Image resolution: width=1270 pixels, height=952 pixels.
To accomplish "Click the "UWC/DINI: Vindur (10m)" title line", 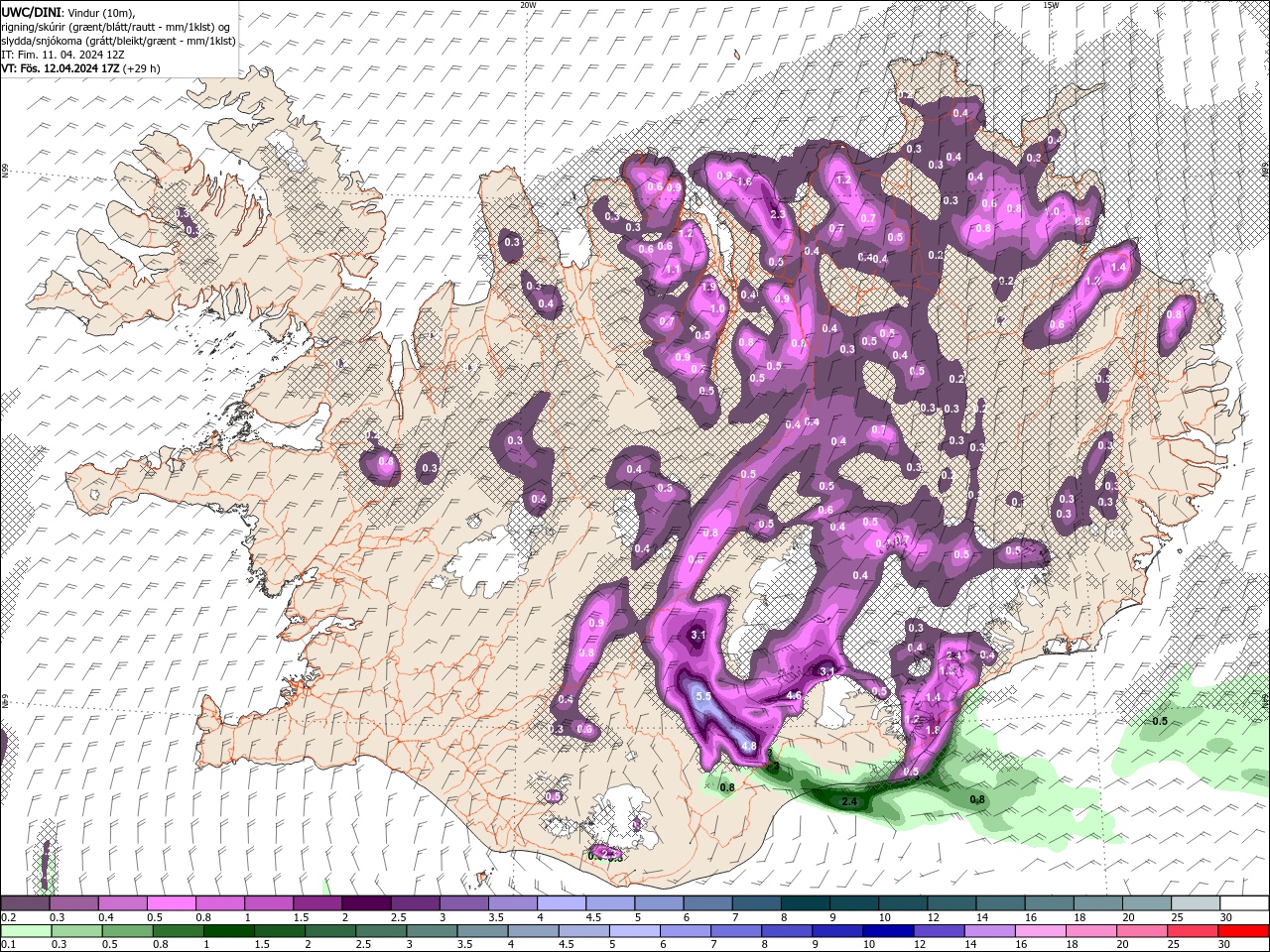I will 66,11.
